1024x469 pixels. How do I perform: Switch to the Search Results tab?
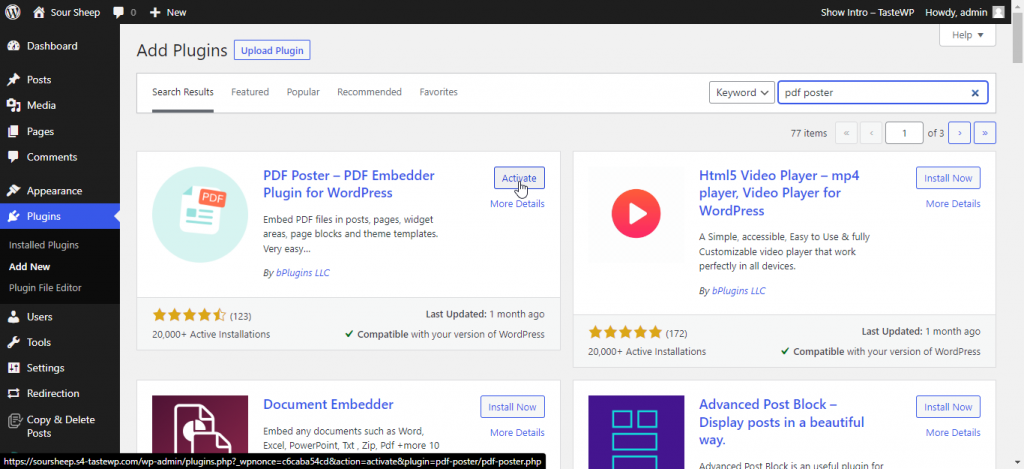[x=183, y=92]
